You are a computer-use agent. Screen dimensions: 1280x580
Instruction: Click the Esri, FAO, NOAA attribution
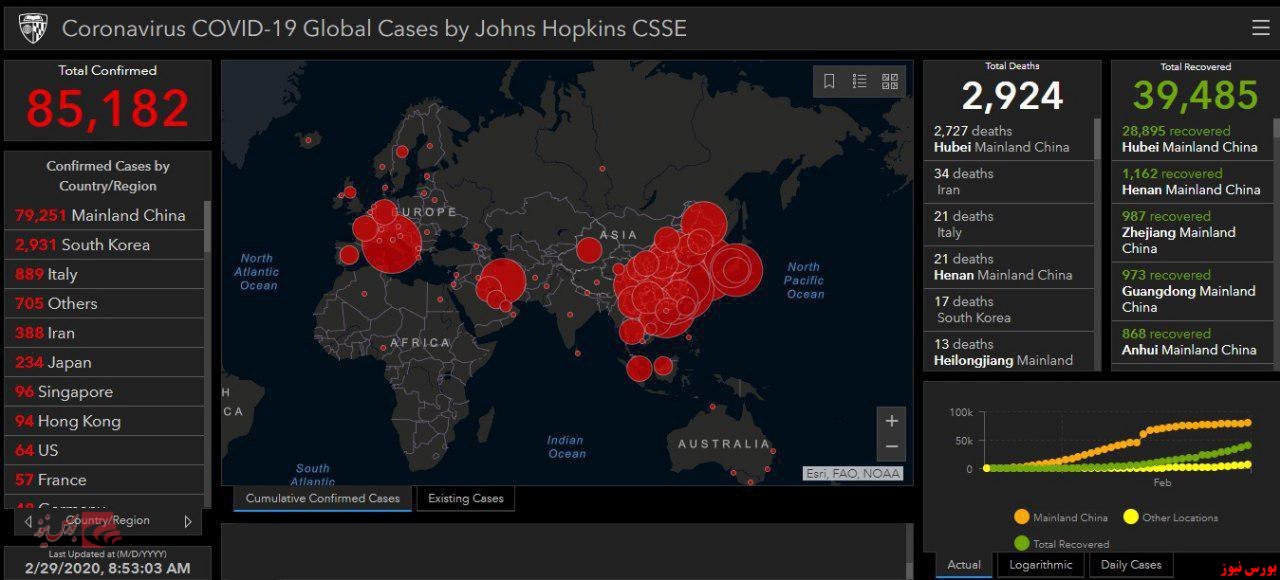(853, 474)
